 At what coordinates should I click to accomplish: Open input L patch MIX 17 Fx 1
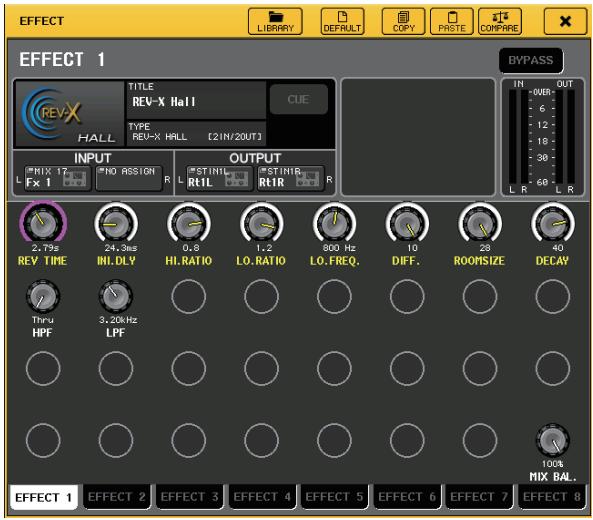57,178
